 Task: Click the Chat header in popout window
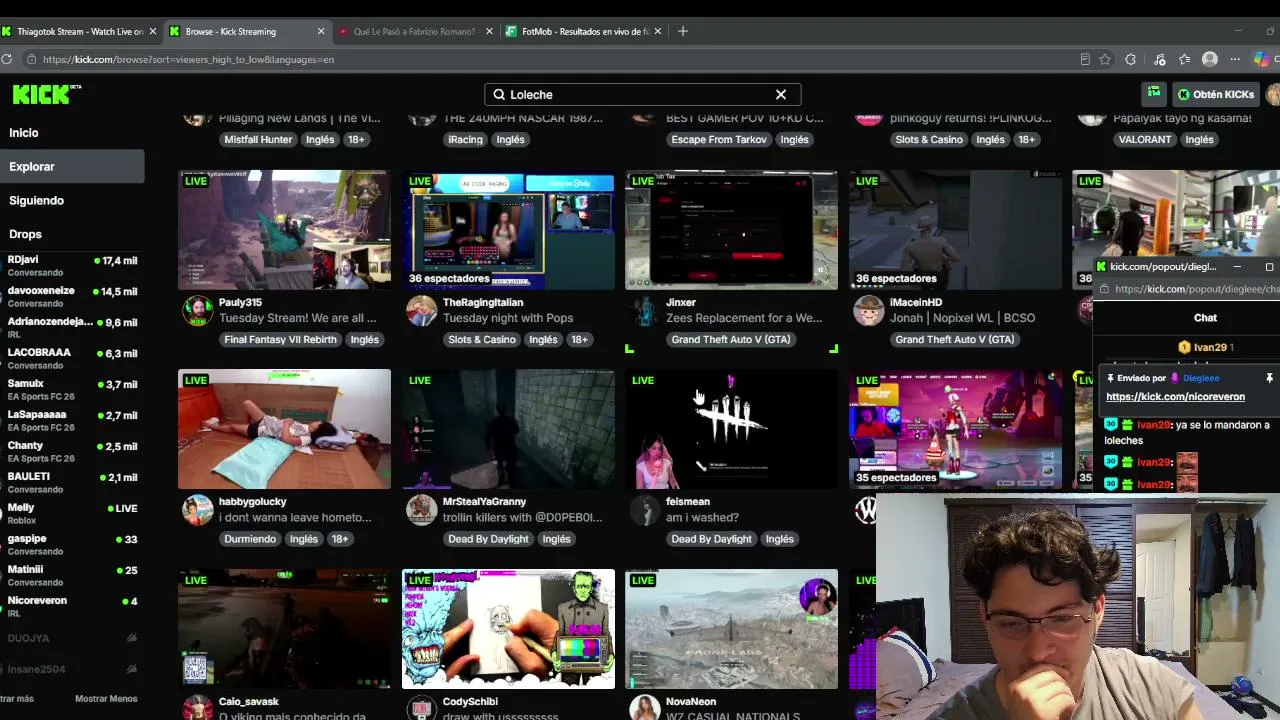[x=1205, y=318]
